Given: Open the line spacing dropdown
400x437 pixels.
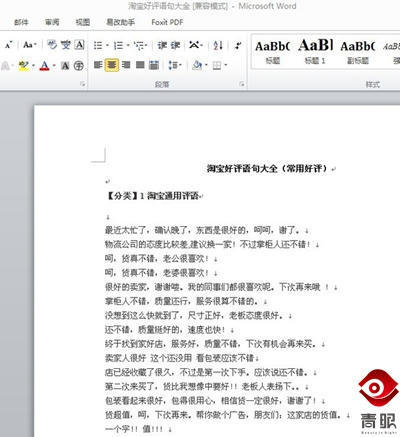Looking at the screenshot, I should click(x=175, y=65).
